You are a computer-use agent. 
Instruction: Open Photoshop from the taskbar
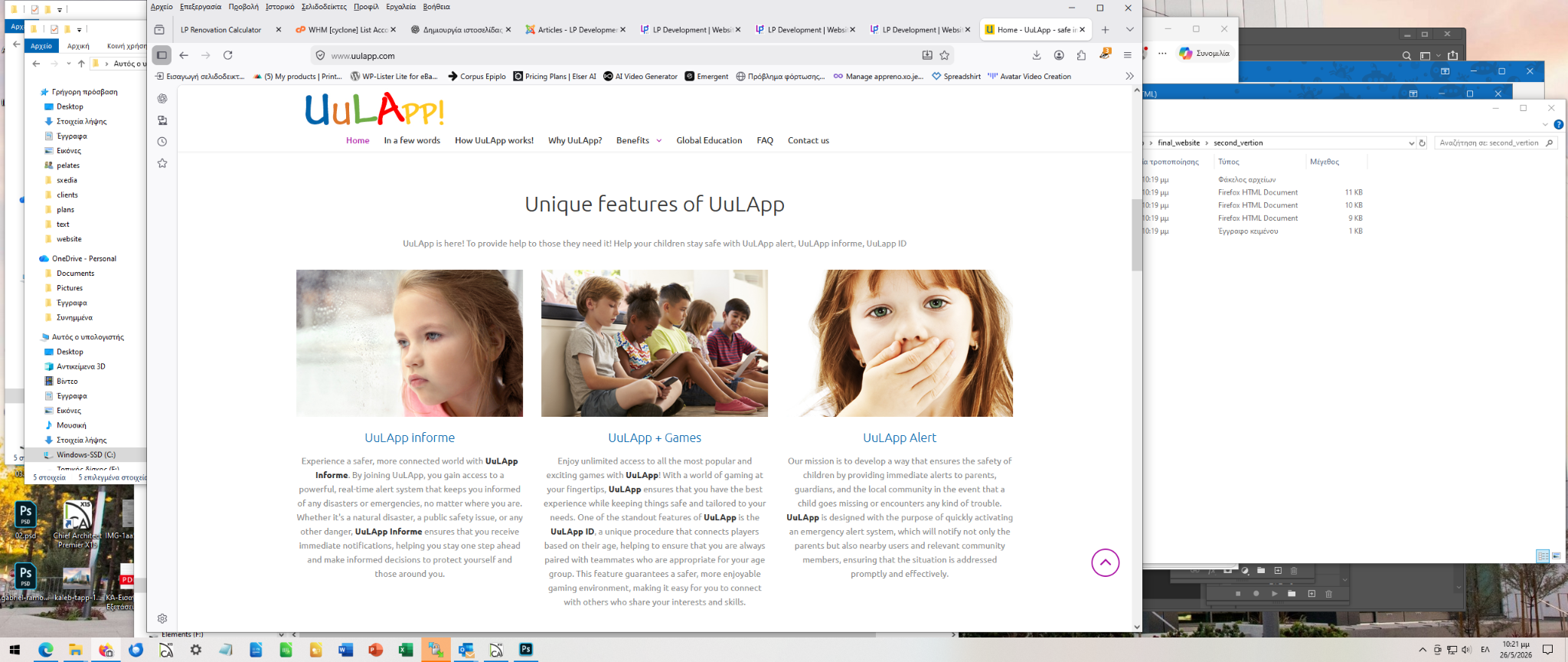click(526, 650)
